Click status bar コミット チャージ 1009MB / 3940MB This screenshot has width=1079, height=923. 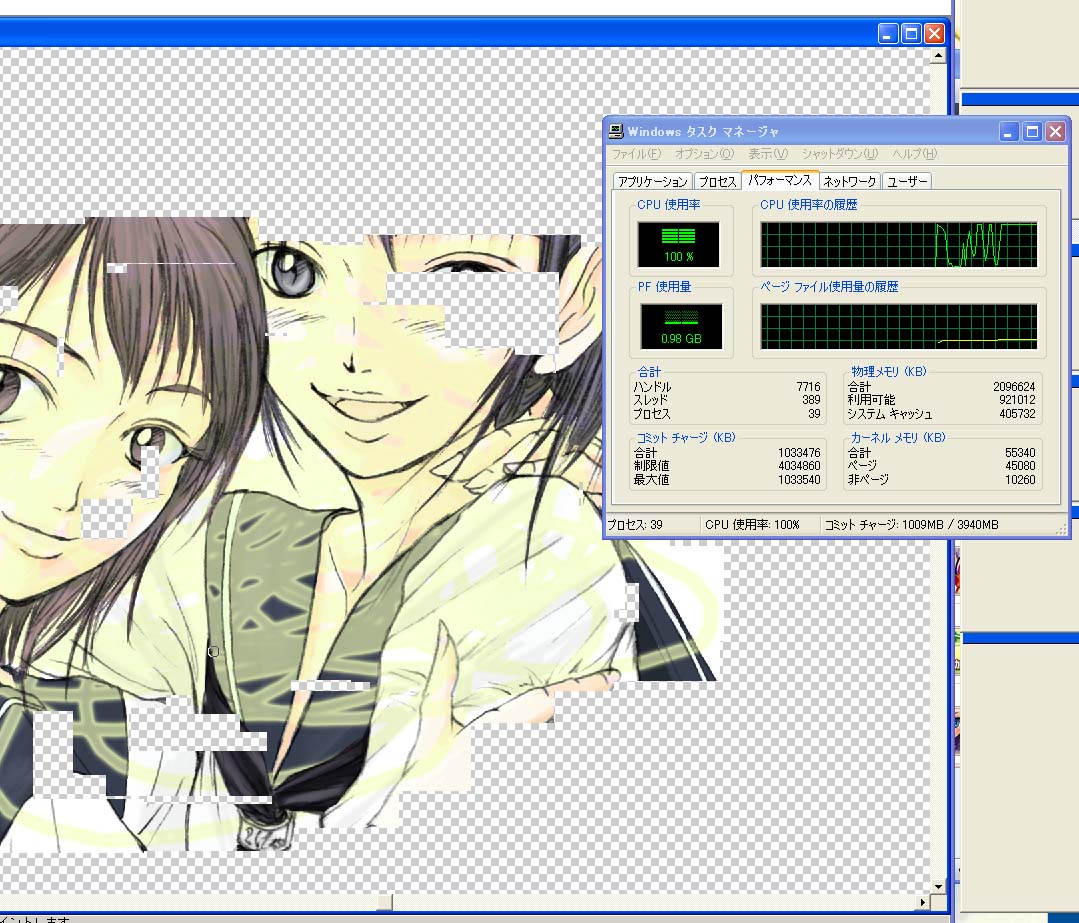click(x=911, y=524)
